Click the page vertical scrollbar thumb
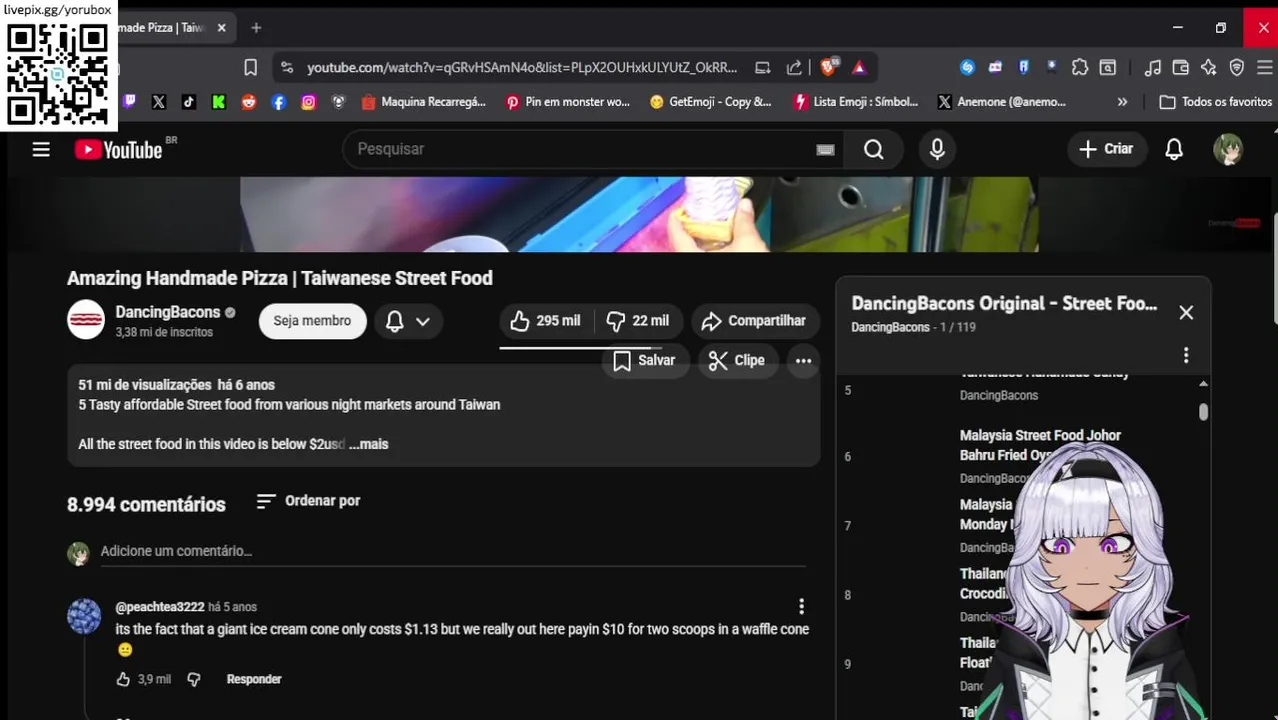1278x720 pixels. (x=1273, y=268)
